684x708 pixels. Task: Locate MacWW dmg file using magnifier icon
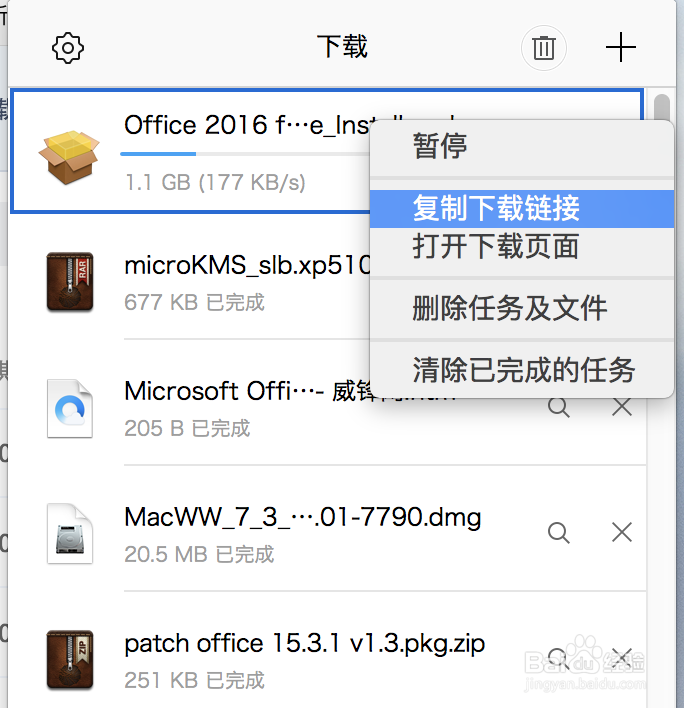tap(558, 532)
